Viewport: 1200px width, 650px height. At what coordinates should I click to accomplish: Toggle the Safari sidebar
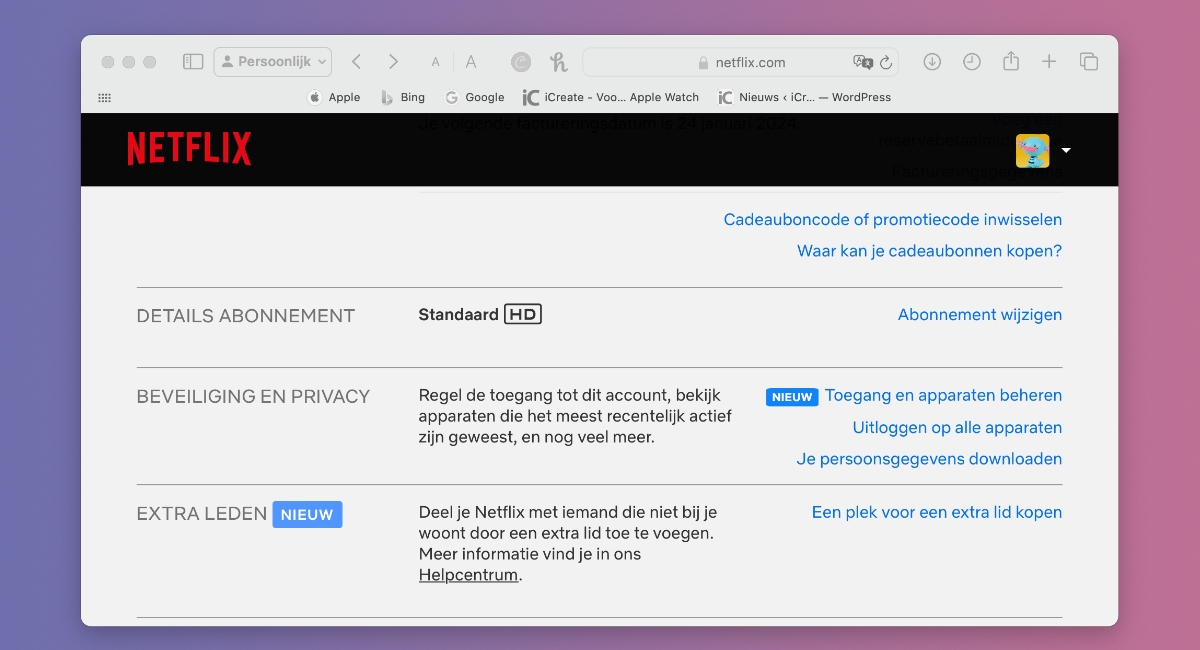click(192, 61)
